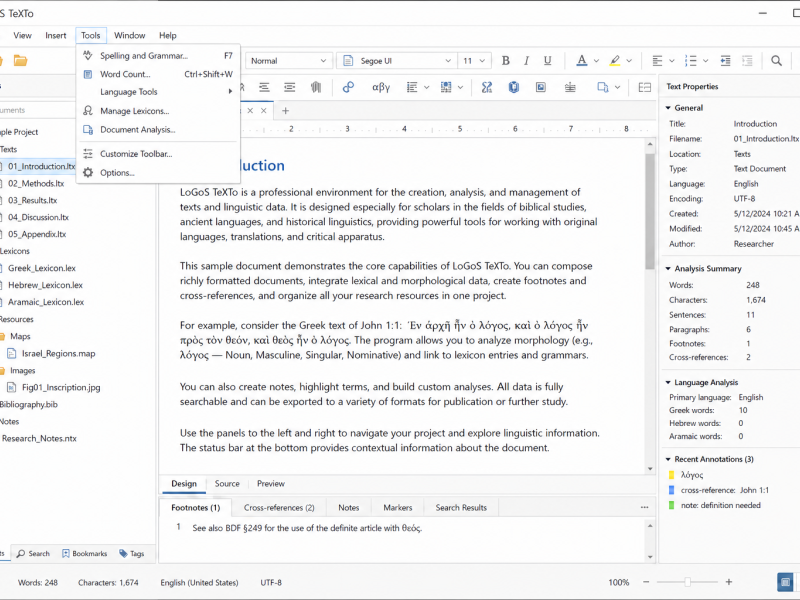The height and width of the screenshot is (600, 800).
Task: Choose Word Count from Tools menu
Action: coord(158,74)
